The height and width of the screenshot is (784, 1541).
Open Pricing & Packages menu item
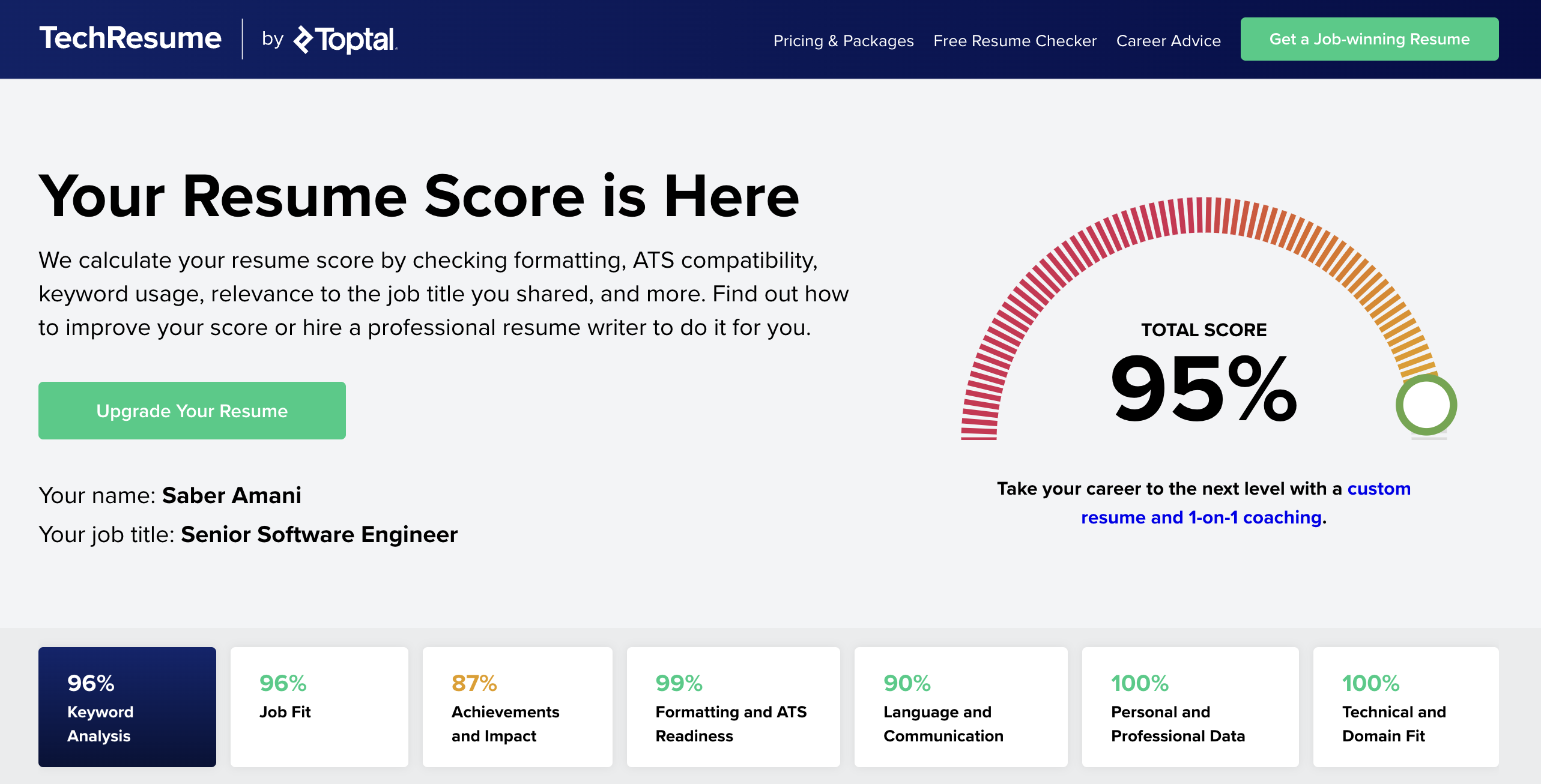(843, 40)
